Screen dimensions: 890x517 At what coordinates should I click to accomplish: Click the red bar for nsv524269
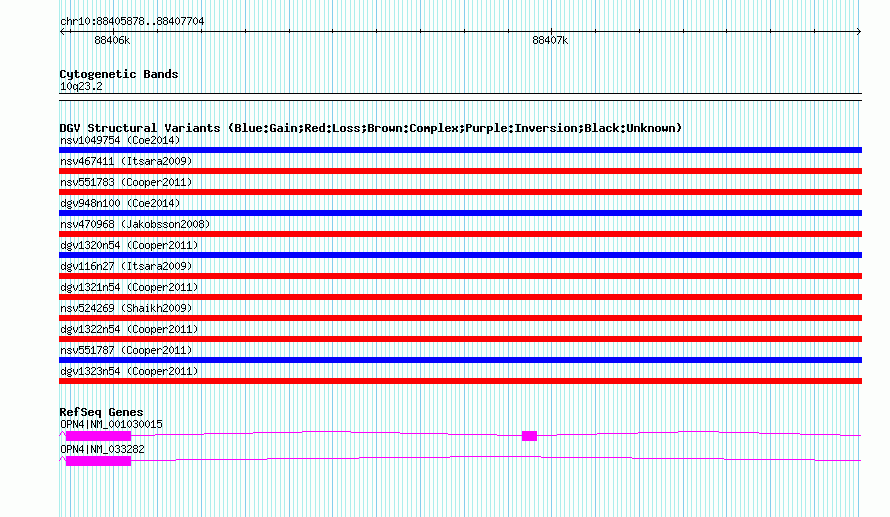[460, 318]
